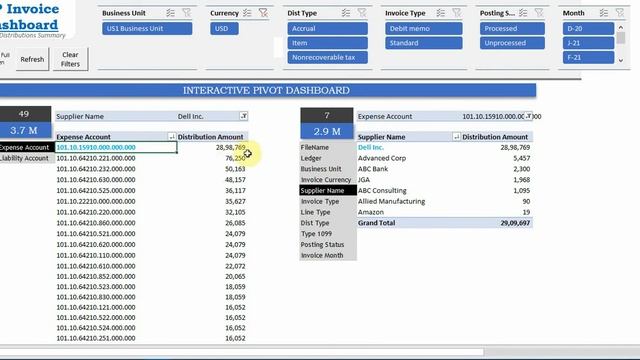This screenshot has width=640, height=360.
Task: Clear the Month slicer filter
Action: [x=620, y=13]
